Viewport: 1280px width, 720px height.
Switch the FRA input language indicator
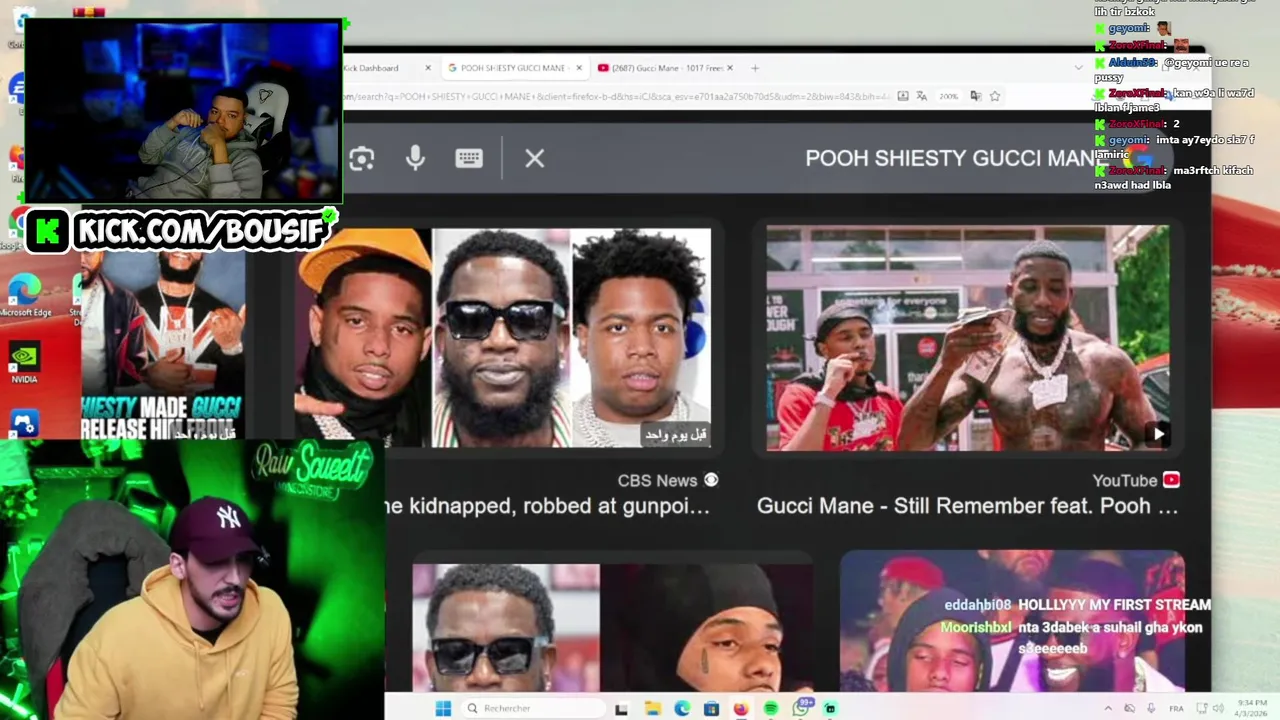click(1176, 708)
